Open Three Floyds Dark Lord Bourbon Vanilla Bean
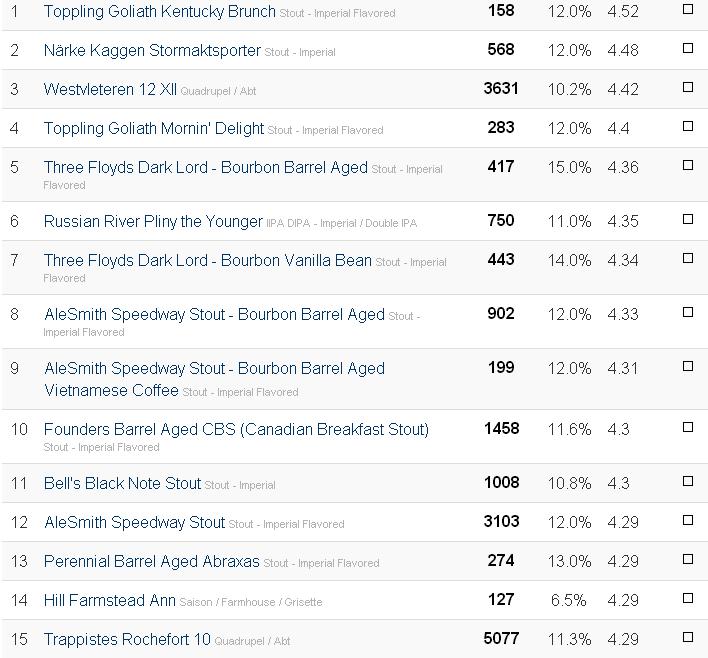708x658 pixels. pyautogui.click(x=207, y=261)
